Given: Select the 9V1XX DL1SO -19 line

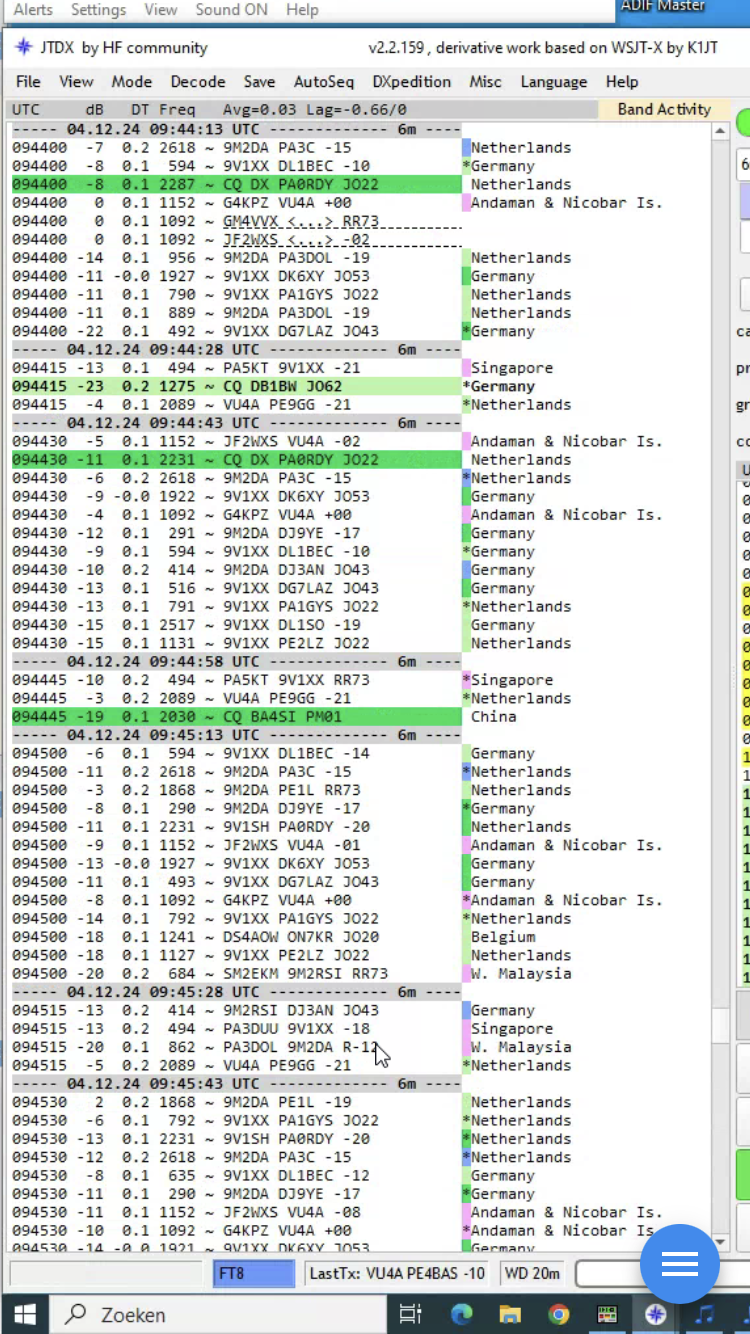Looking at the screenshot, I should pyautogui.click(x=236, y=625).
